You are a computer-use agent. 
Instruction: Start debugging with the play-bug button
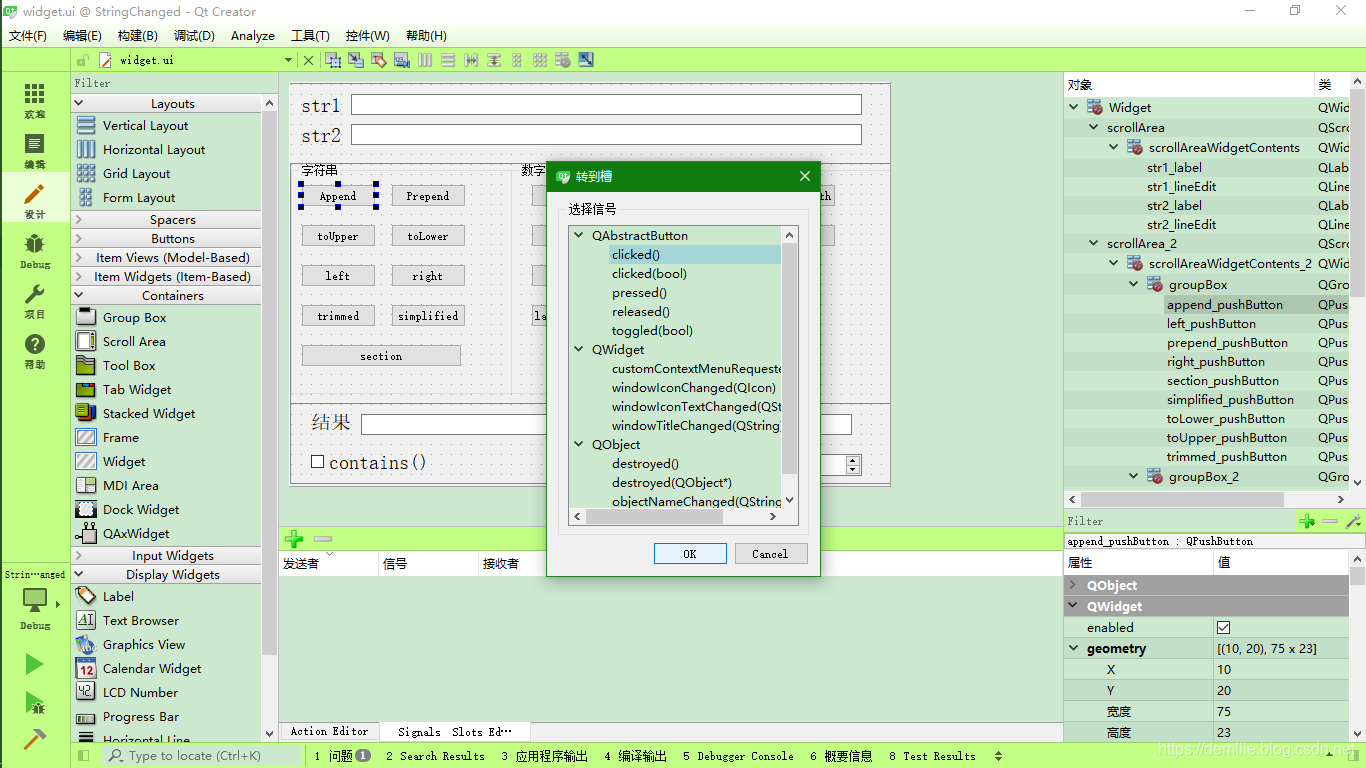35,702
